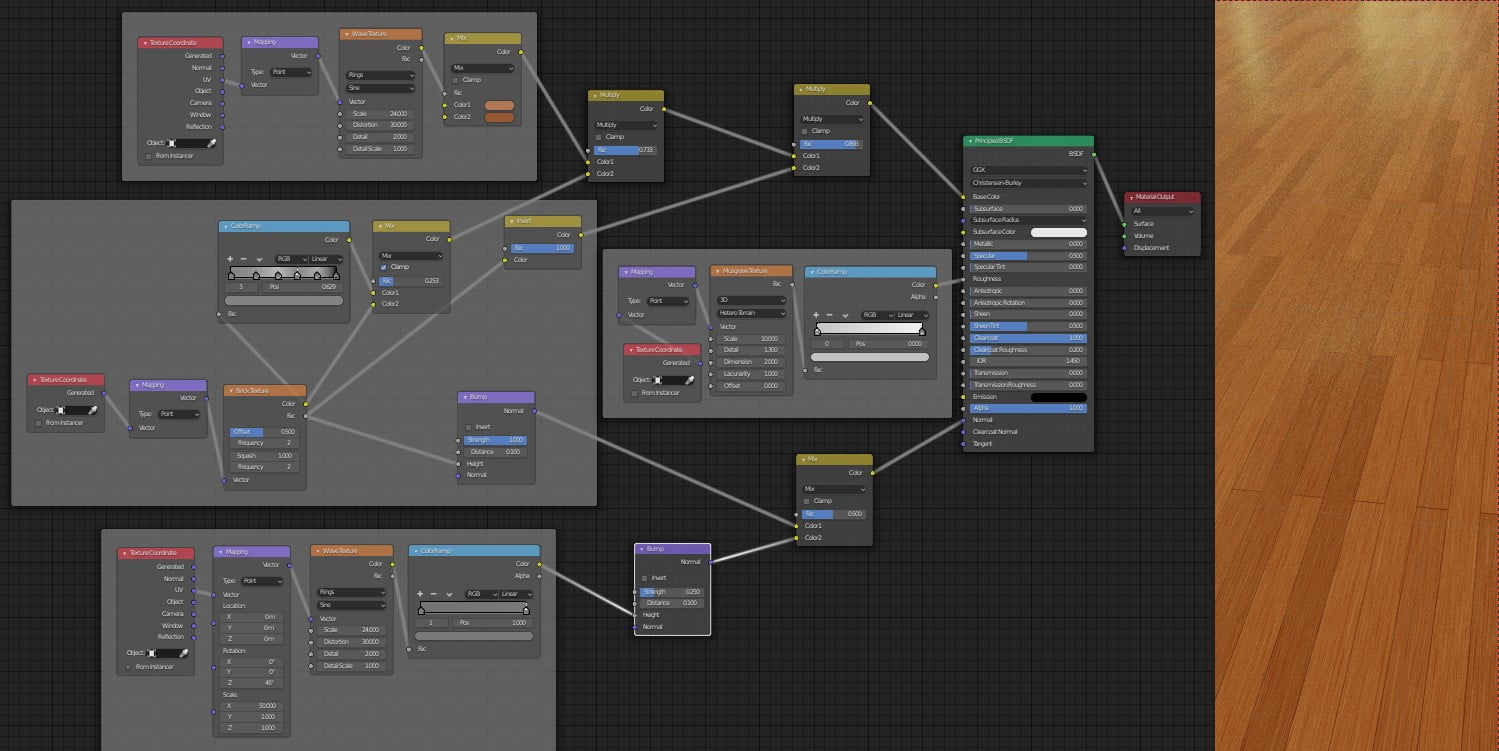
Task: Collapse the Material Output node
Action: tap(1131, 198)
